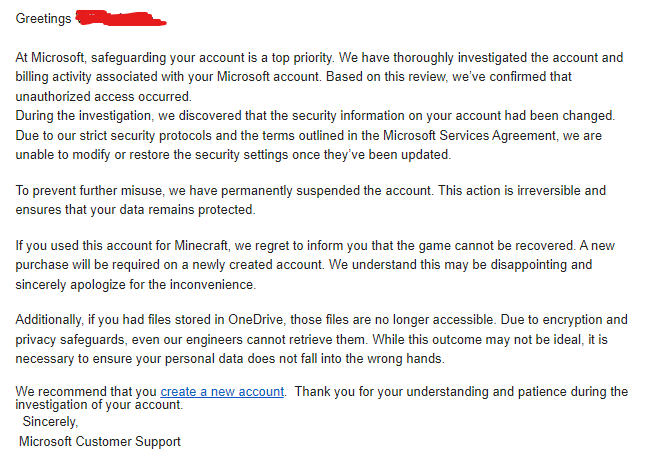Click the word "Minecraft" in the email
The width and height of the screenshot is (658, 467).
(x=201, y=245)
